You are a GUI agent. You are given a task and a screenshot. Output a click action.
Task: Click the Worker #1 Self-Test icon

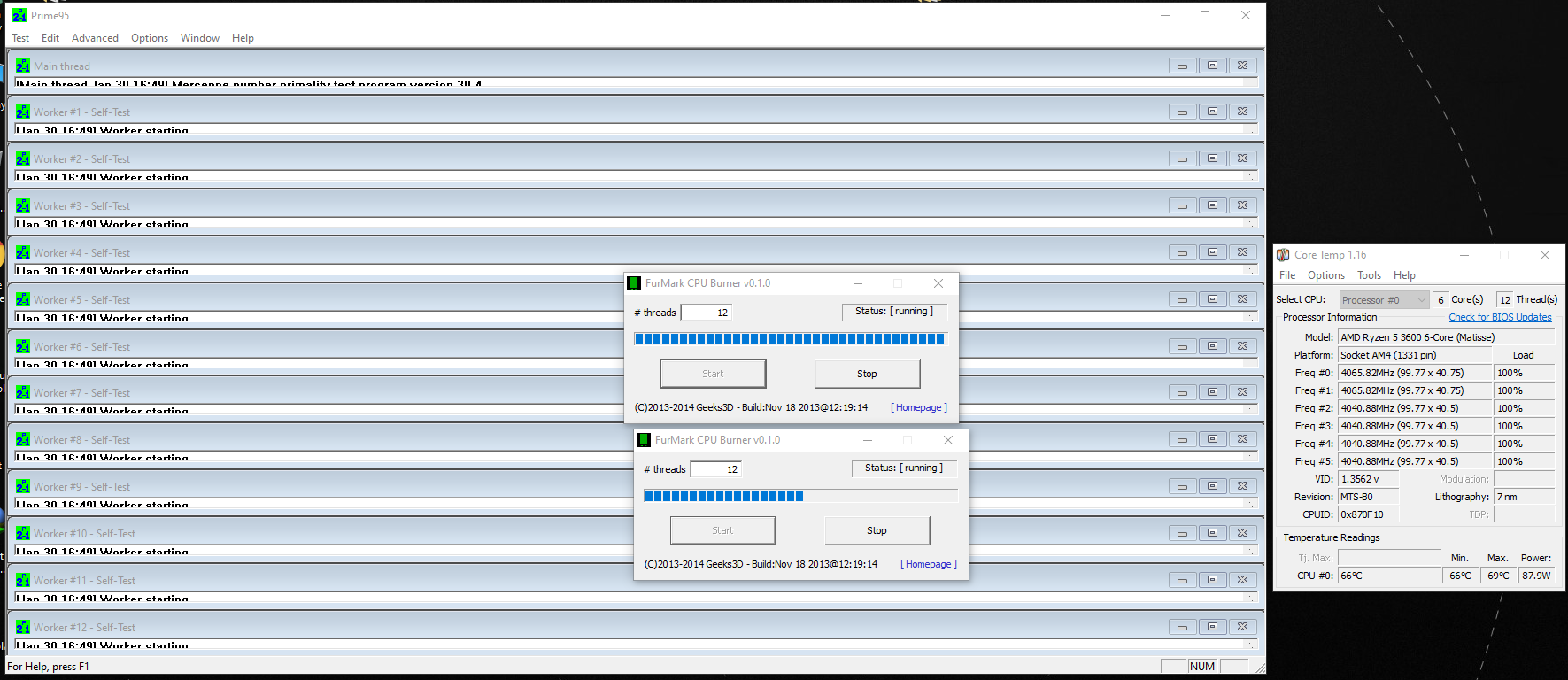(23, 112)
